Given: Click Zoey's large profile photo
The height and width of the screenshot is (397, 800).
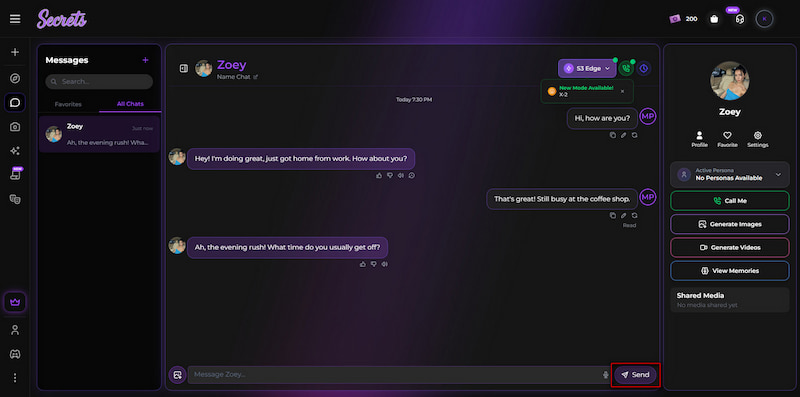Looking at the screenshot, I should tap(730, 81).
